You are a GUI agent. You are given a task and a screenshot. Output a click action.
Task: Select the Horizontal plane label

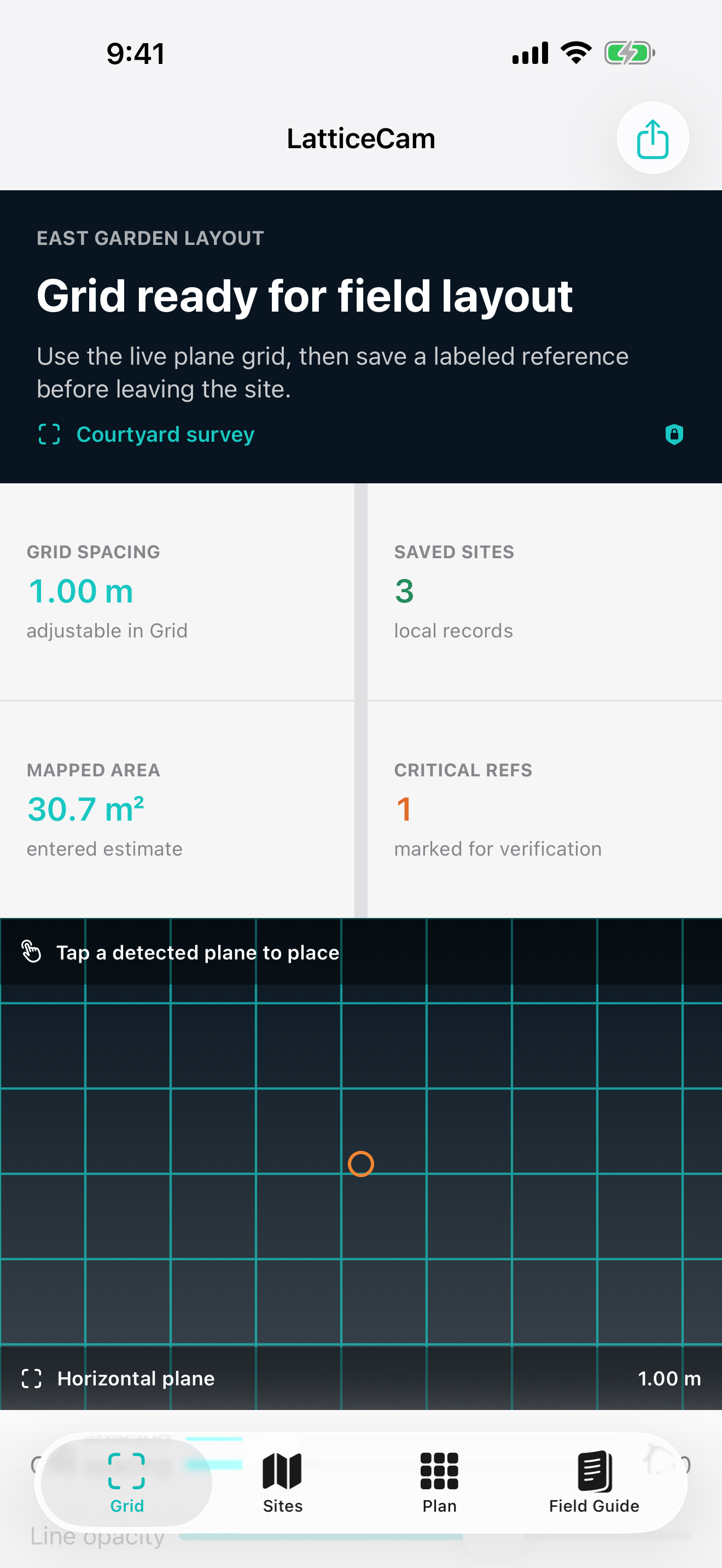[x=136, y=1379]
